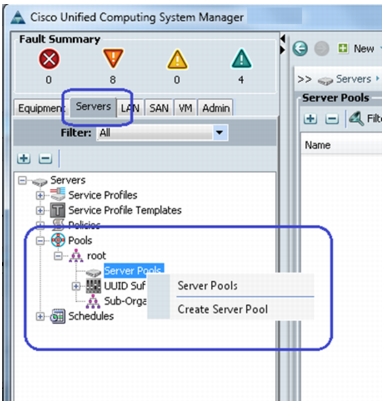
Task: Click the root organization hierarchy icon
Action: (76, 256)
